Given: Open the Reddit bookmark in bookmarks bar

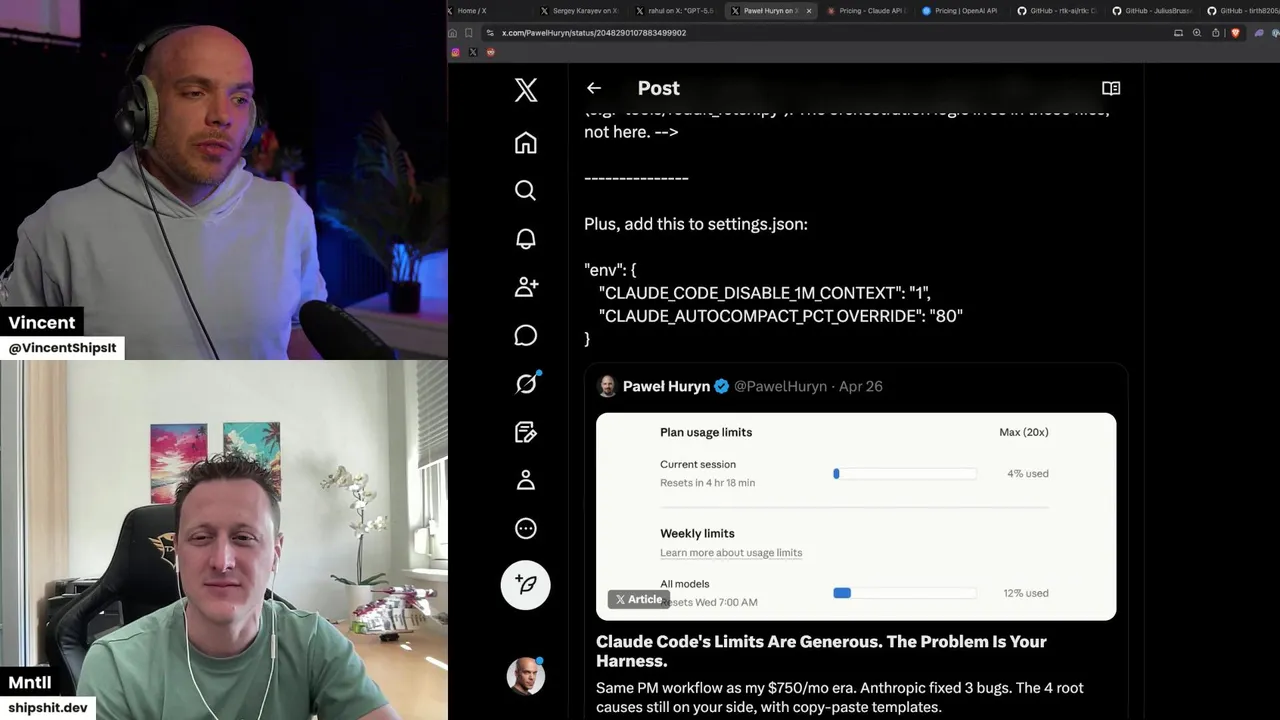Looking at the screenshot, I should [490, 52].
